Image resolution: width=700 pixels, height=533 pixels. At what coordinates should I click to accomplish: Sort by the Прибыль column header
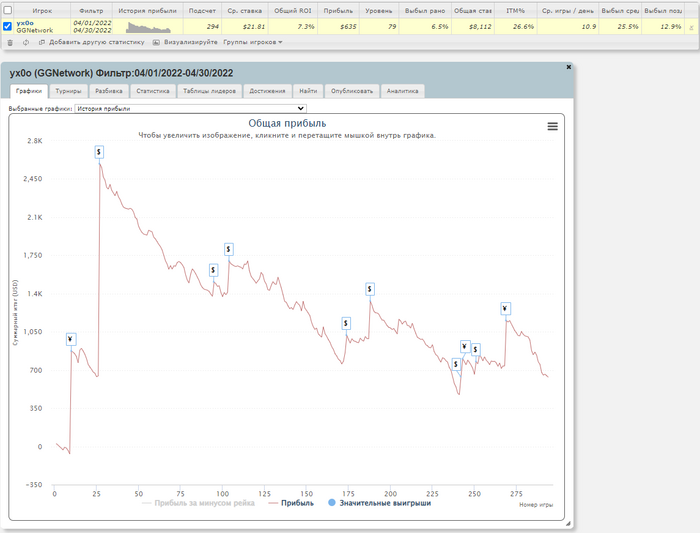coord(338,11)
